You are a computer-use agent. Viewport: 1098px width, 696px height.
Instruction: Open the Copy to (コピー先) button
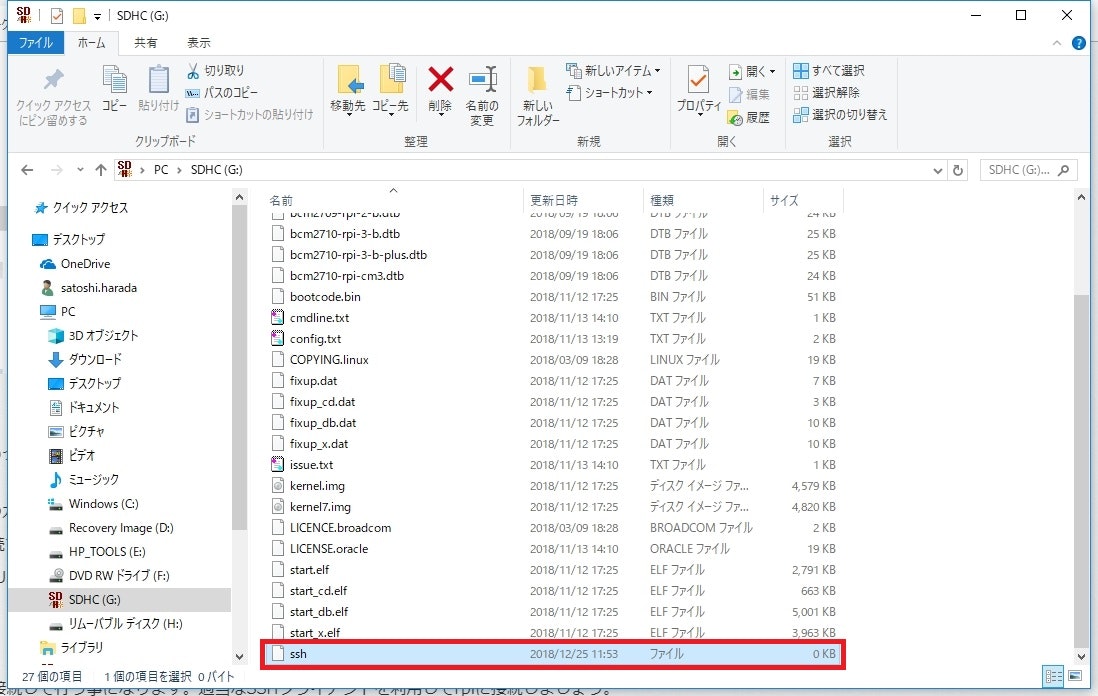pos(390,90)
